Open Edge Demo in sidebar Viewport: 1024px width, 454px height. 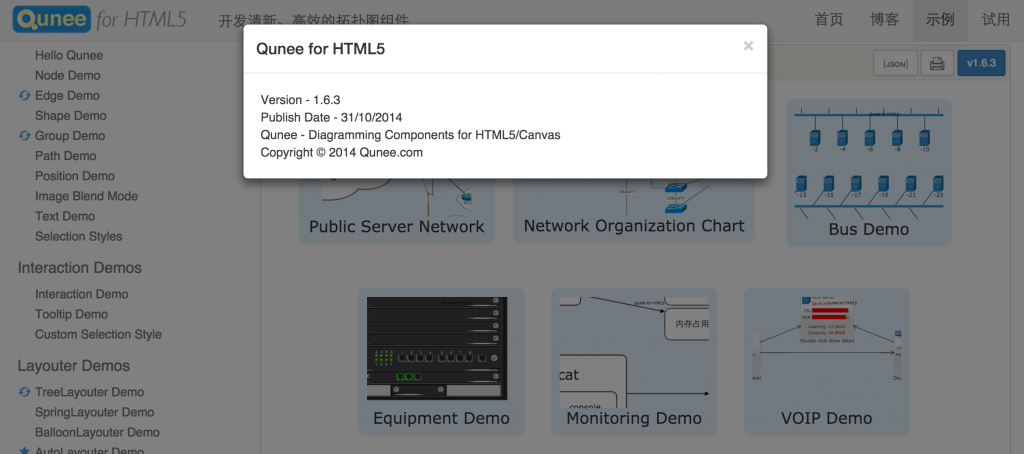[67, 96]
